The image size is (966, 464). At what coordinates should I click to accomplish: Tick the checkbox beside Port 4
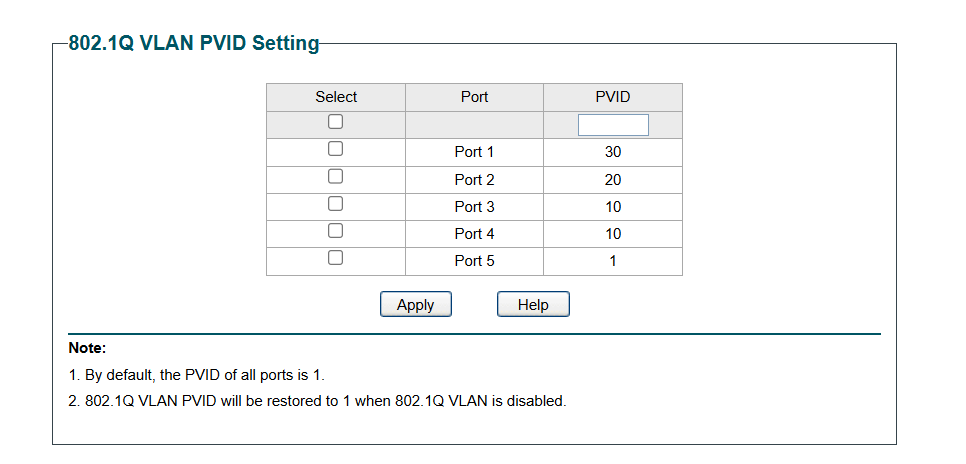pyautogui.click(x=335, y=230)
